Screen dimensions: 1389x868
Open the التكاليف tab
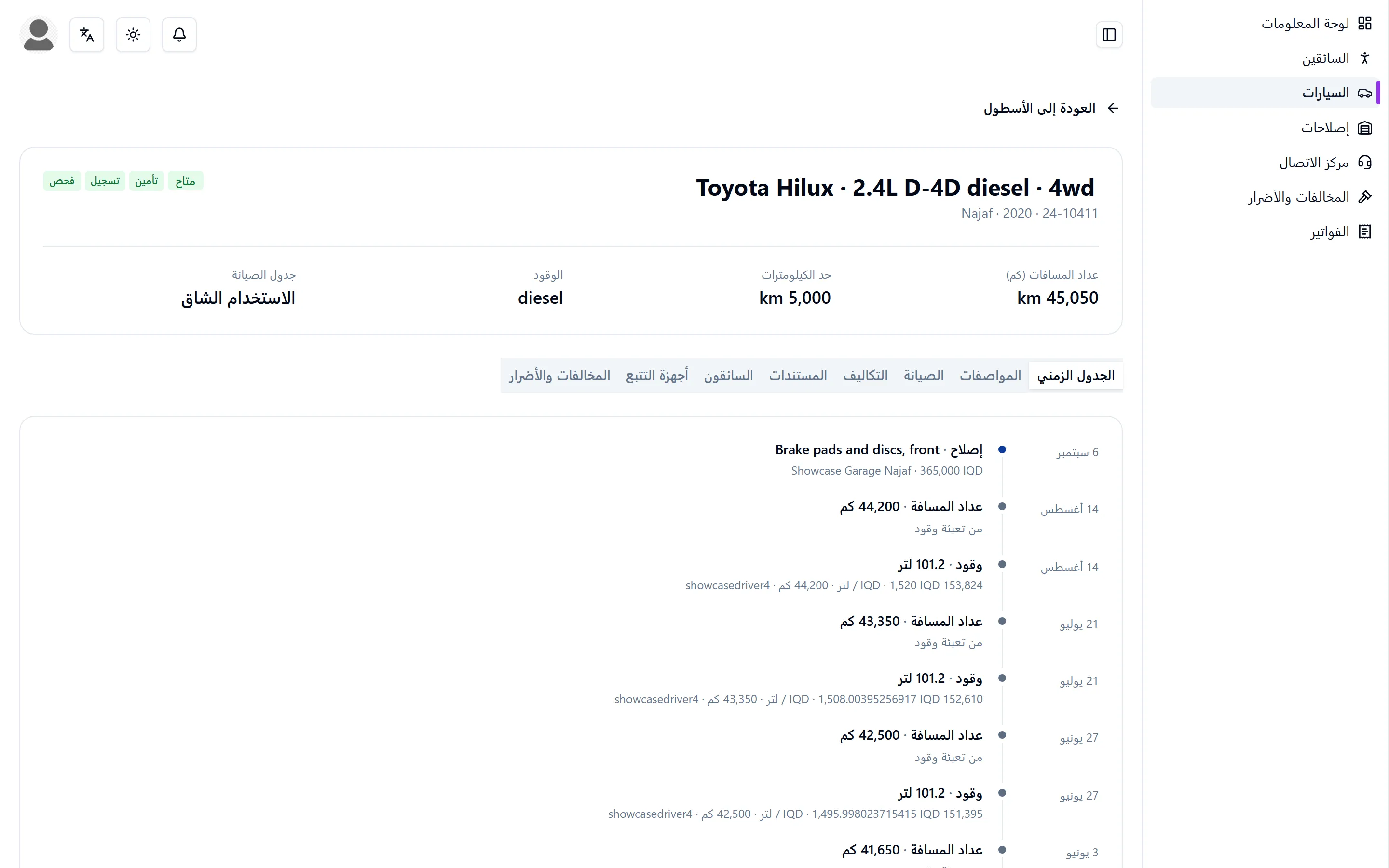[865, 376]
